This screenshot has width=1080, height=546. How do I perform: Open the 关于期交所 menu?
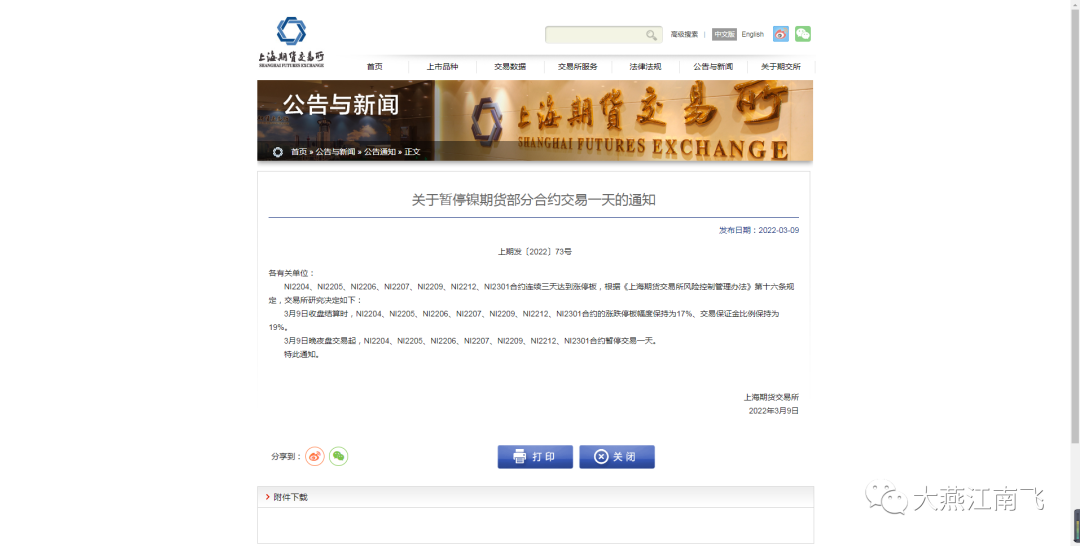pos(780,67)
